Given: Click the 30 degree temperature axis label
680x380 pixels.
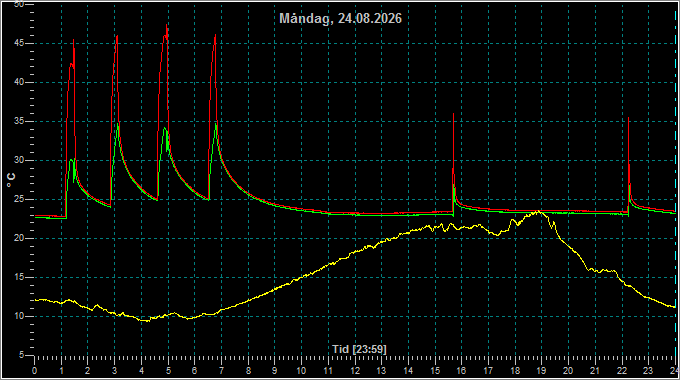Looking at the screenshot, I should [x=19, y=161].
